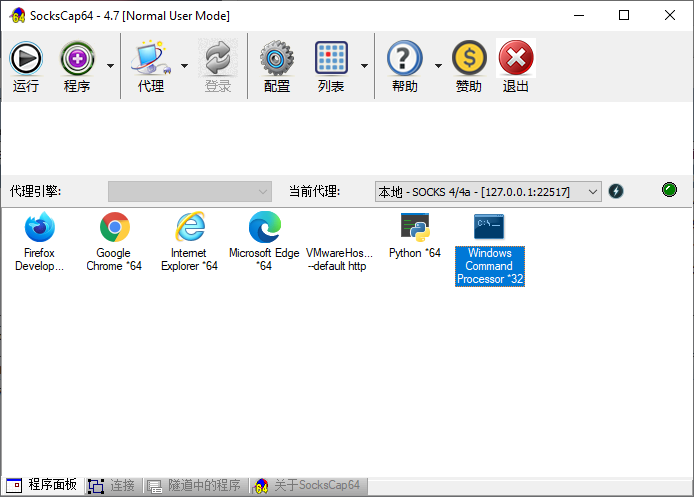Close the SocksCap64 window
This screenshot has height=497, width=694.
(x=670, y=15)
